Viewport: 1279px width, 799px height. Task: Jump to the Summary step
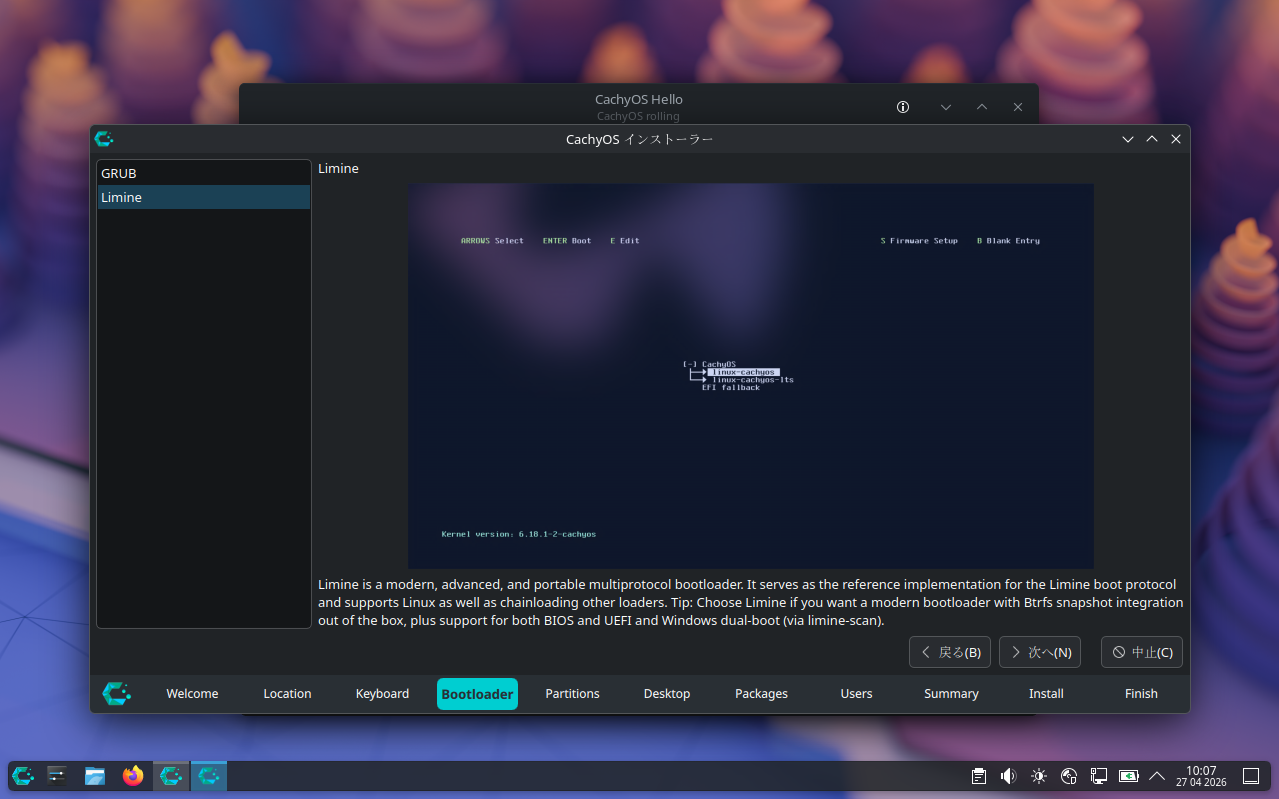pos(951,694)
